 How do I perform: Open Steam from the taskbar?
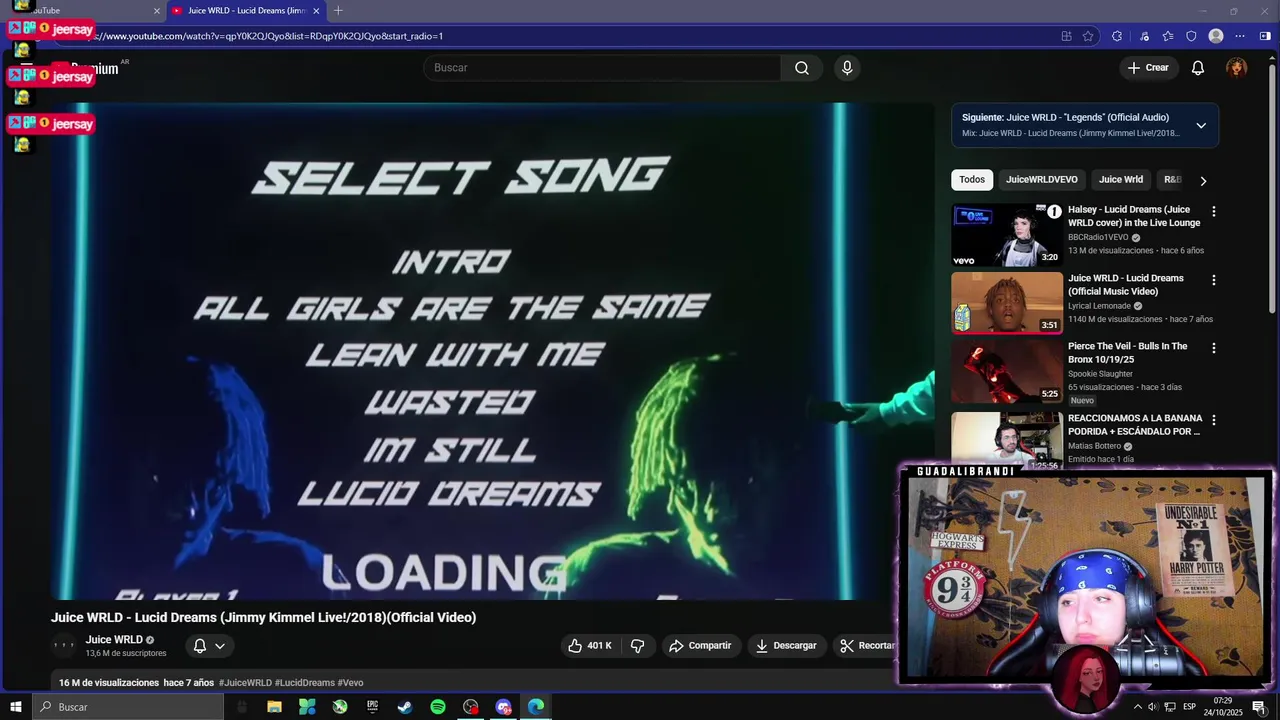pos(405,707)
